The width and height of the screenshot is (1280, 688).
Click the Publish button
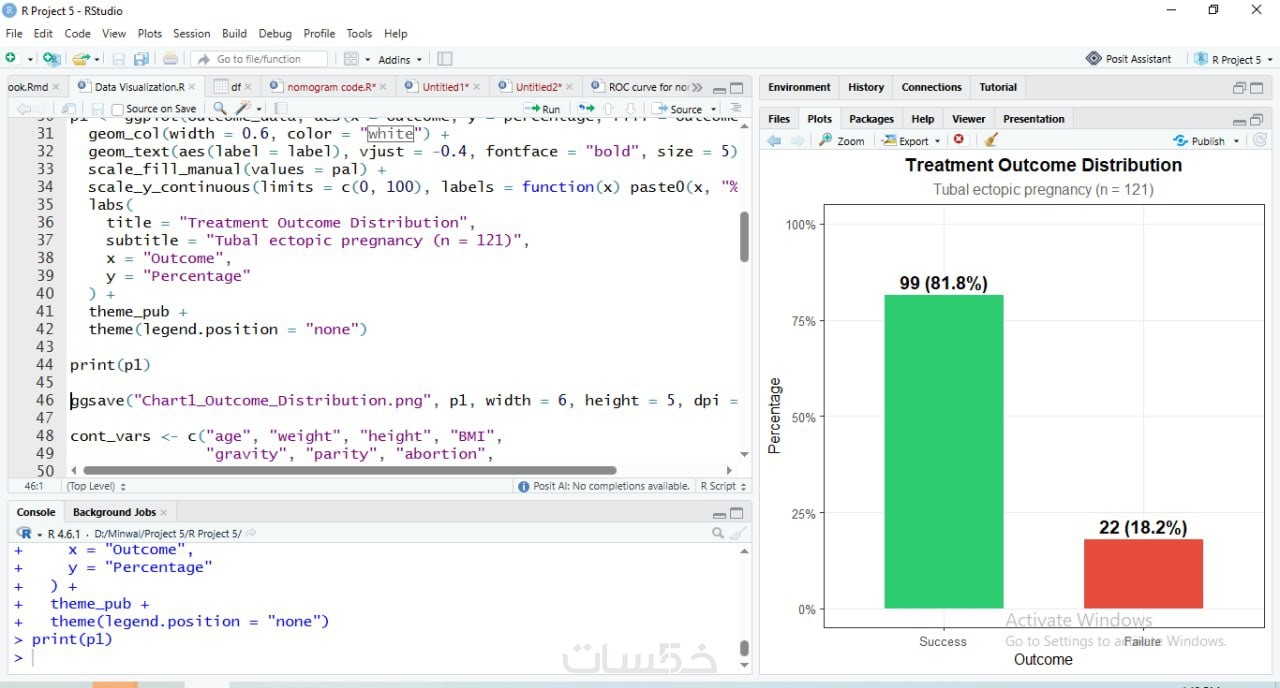tap(1199, 141)
